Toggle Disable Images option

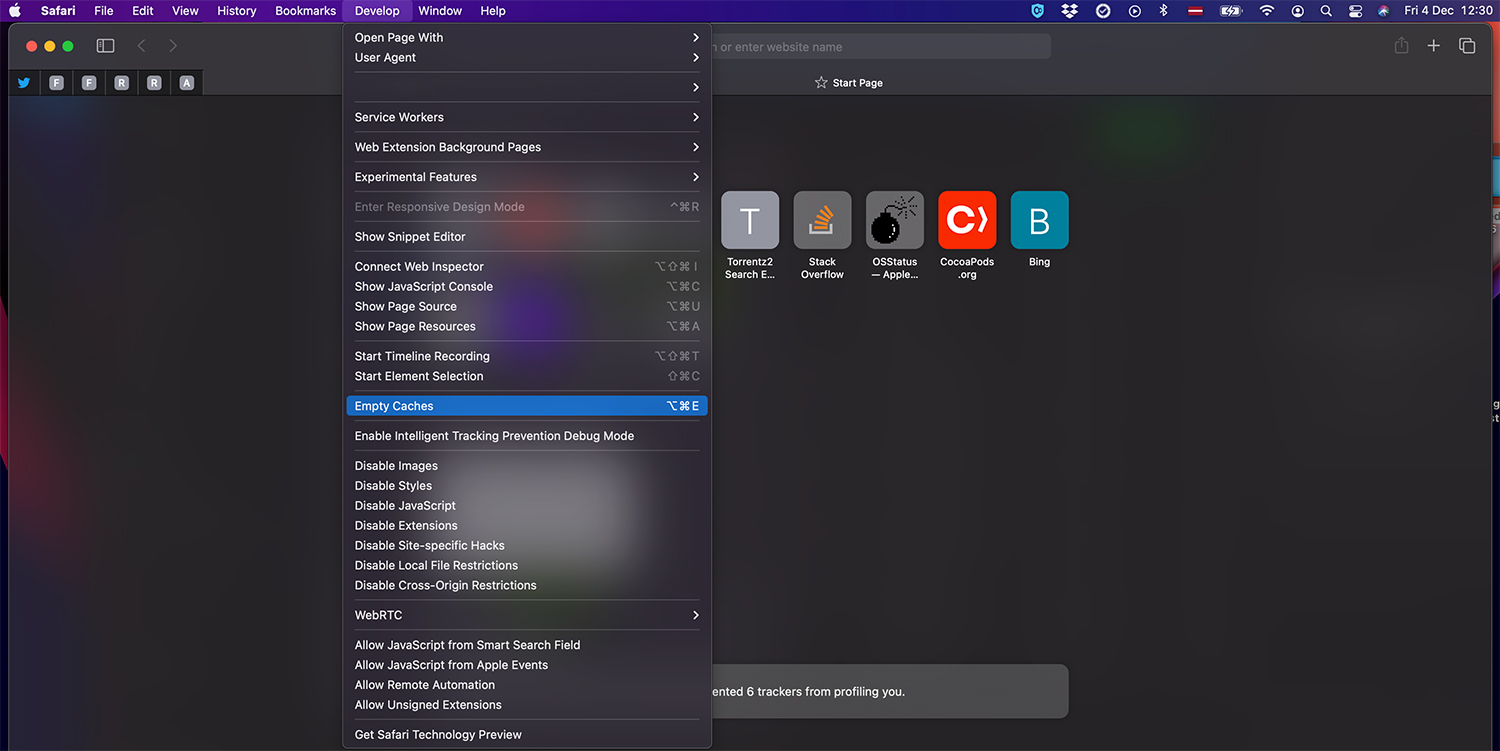click(396, 466)
